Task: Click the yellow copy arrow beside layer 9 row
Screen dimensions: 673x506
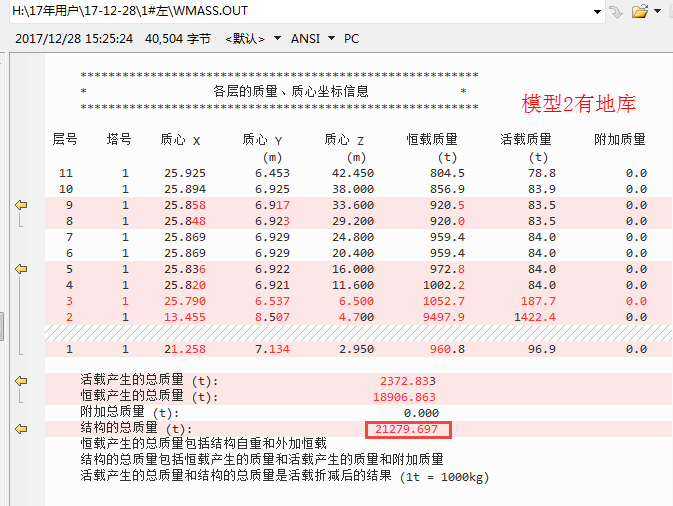Action: [21, 204]
